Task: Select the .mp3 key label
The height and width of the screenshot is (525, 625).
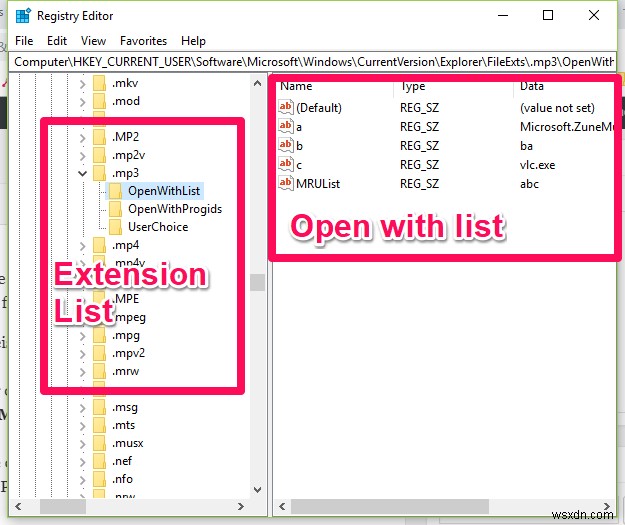Action: (126, 173)
